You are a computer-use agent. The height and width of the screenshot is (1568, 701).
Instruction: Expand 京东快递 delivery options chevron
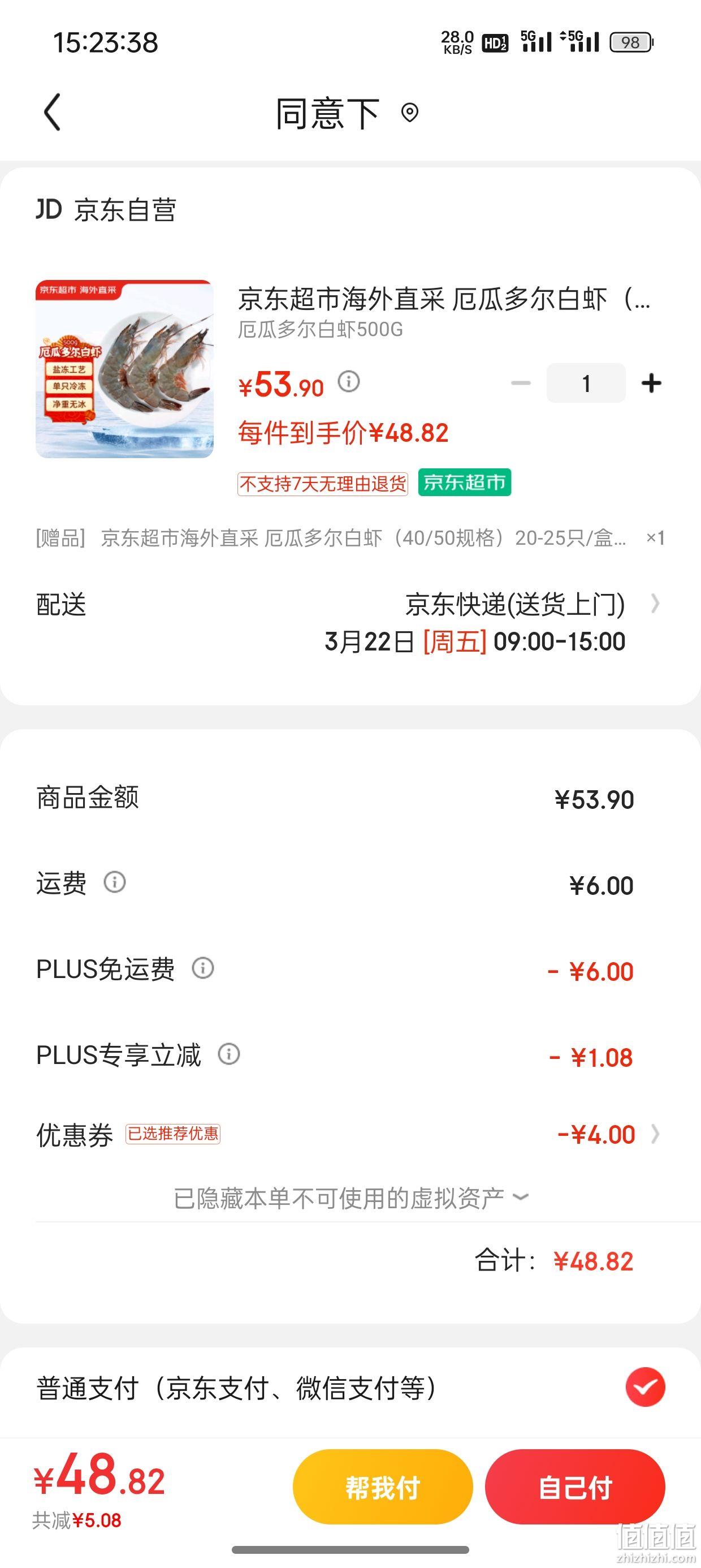[x=655, y=603]
